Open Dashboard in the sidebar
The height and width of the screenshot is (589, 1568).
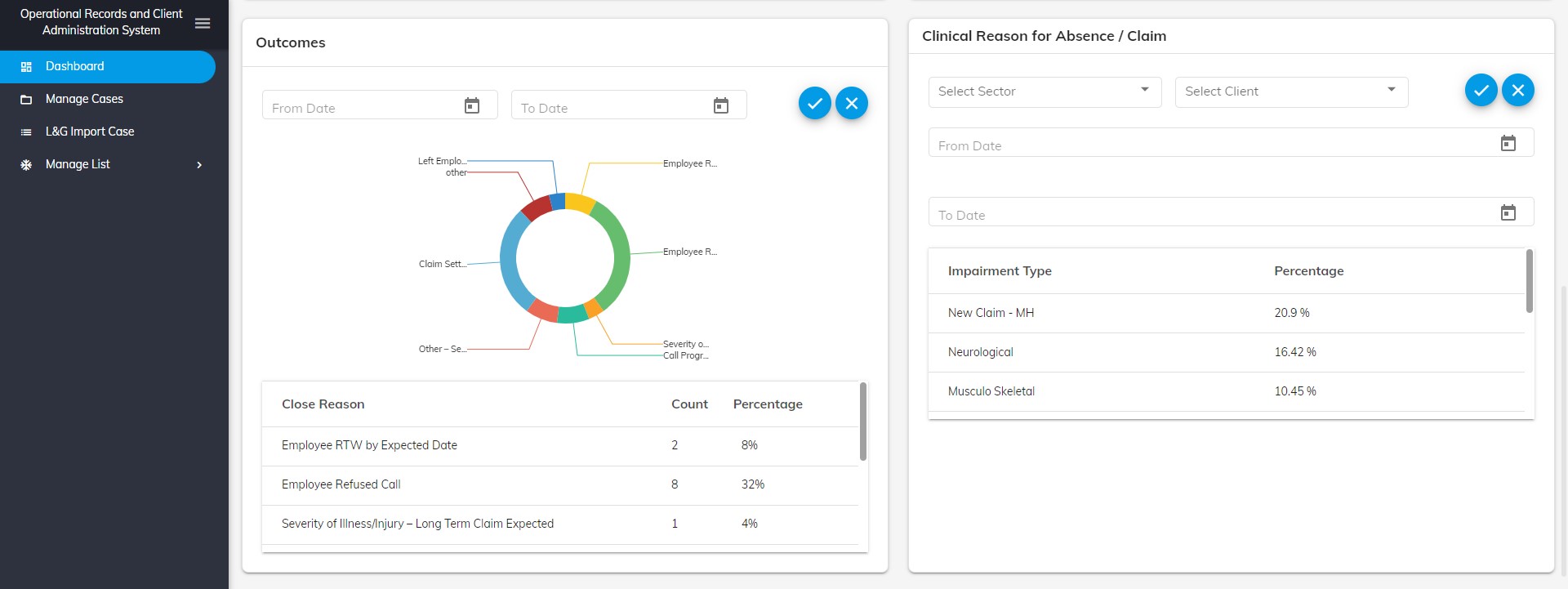pyautogui.click(x=108, y=67)
